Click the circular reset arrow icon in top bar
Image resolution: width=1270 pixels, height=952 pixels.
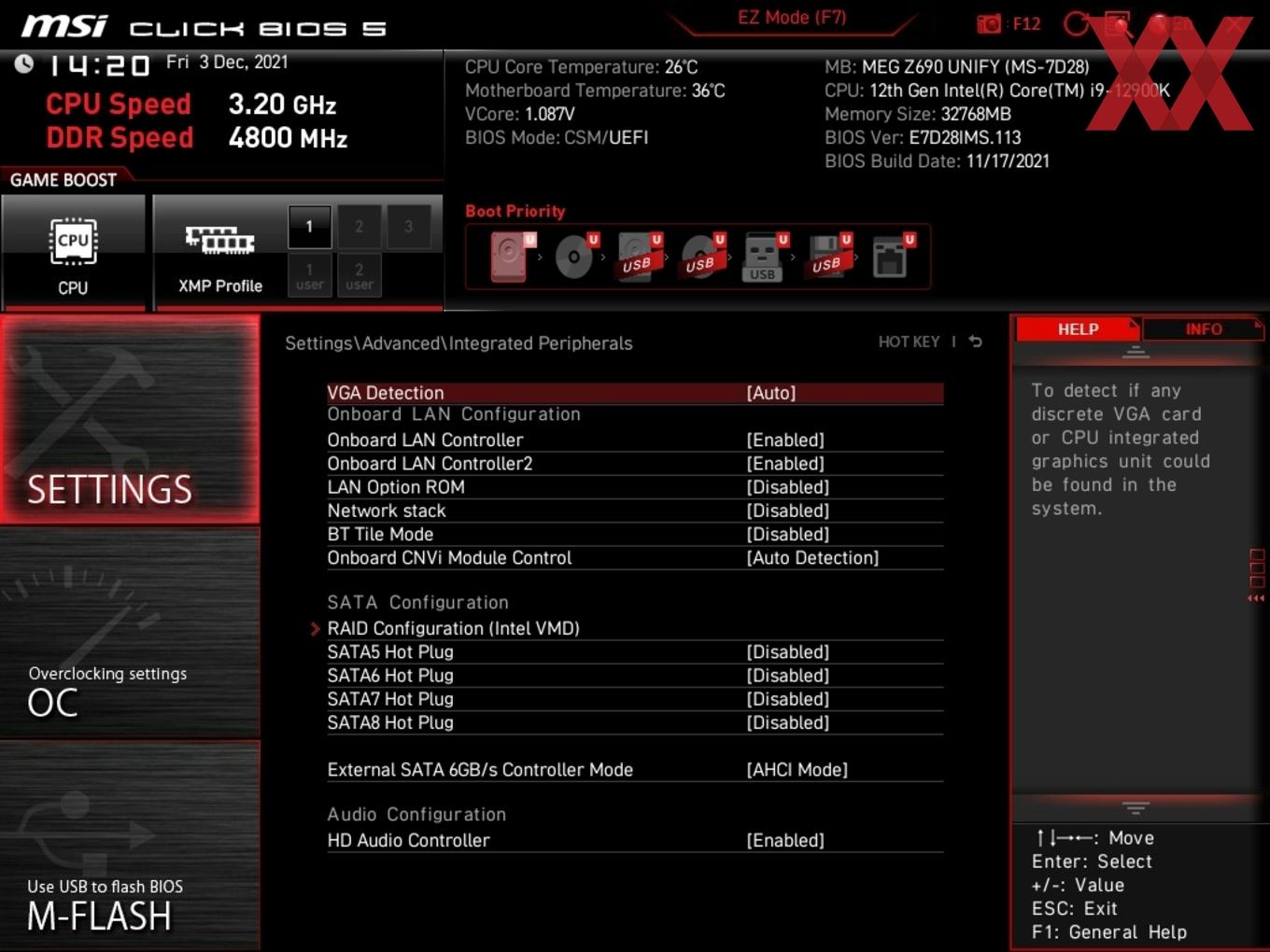click(x=1076, y=23)
